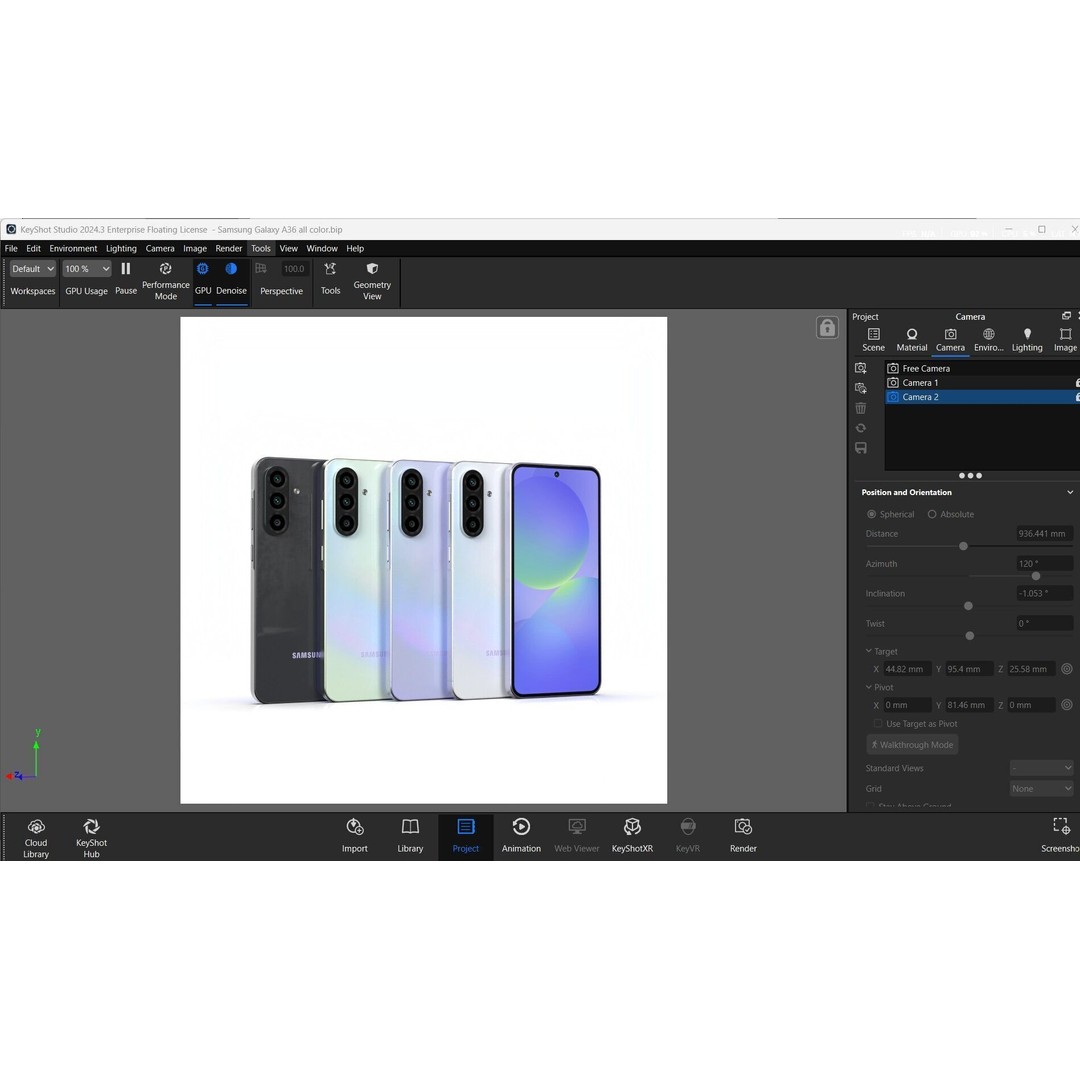Open the Import dialog
Image resolution: width=1080 pixels, height=1080 pixels.
tap(355, 836)
